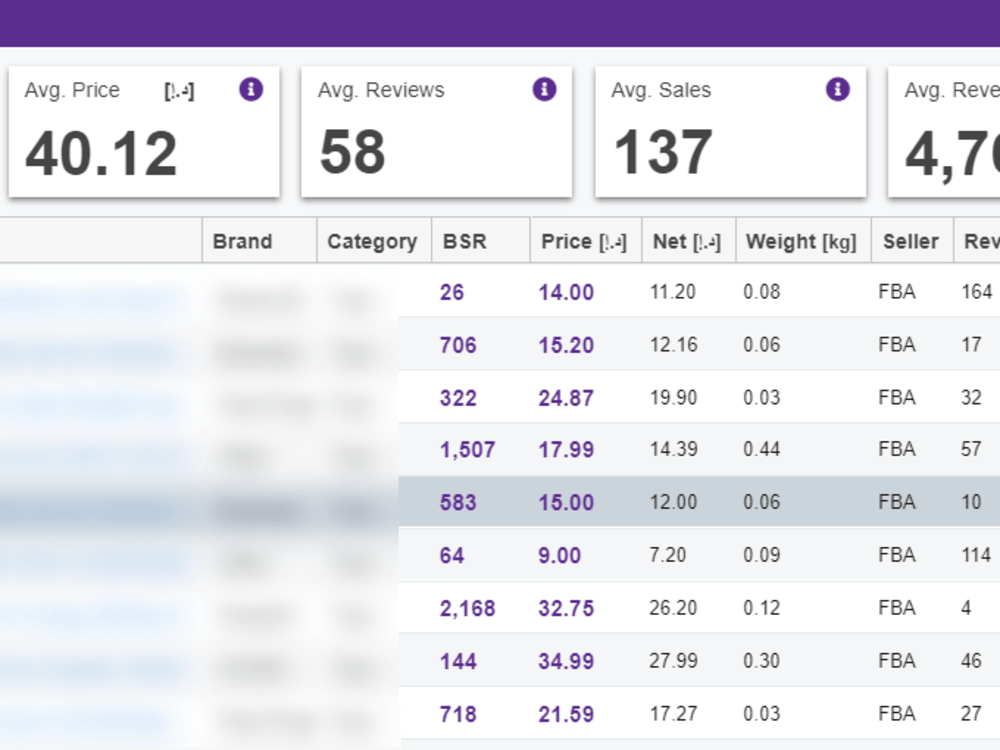
Task: Click FBA seller in the 26 BSR row
Action: pyautogui.click(x=897, y=291)
